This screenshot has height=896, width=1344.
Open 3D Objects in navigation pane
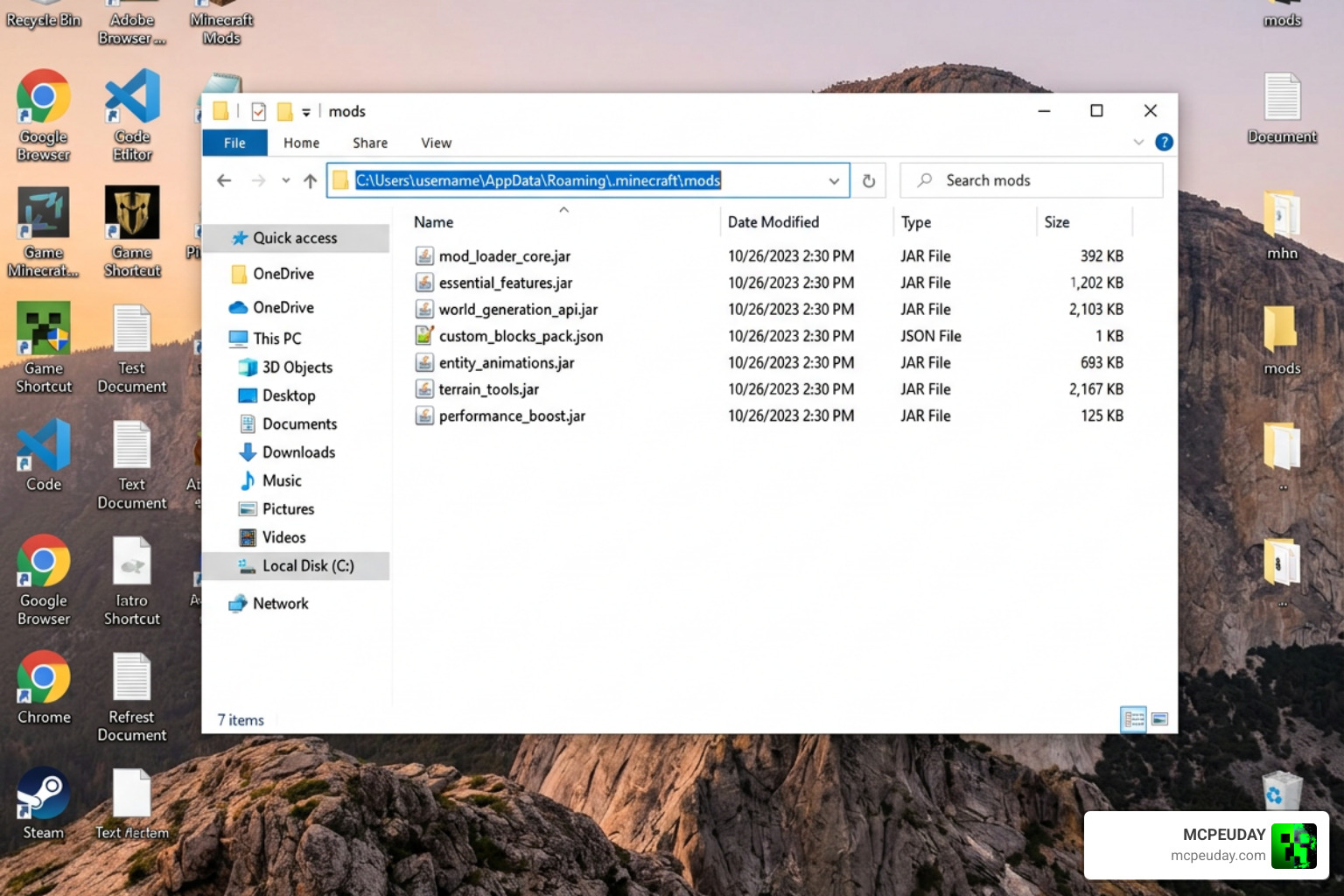coord(297,367)
